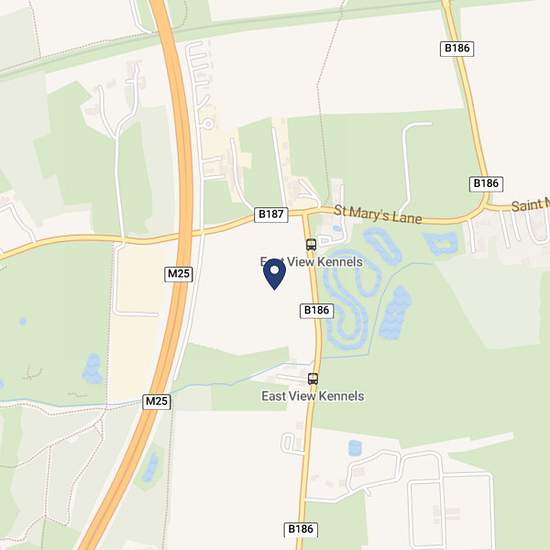
Task: Click the pond in the park west of the M25
Action: (92, 369)
